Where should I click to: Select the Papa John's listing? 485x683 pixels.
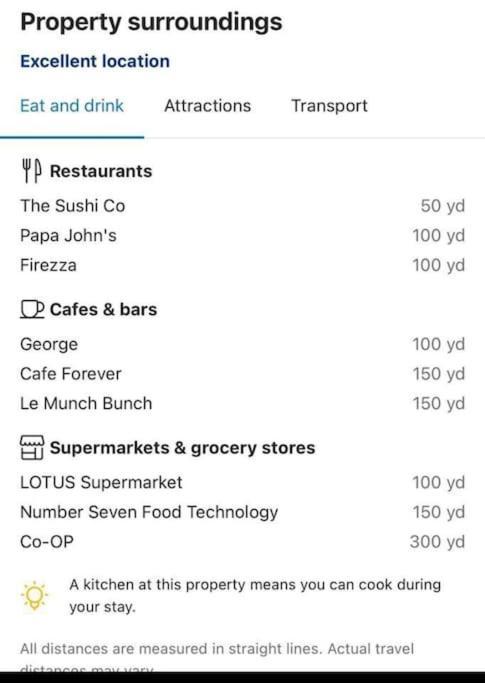[242, 236]
